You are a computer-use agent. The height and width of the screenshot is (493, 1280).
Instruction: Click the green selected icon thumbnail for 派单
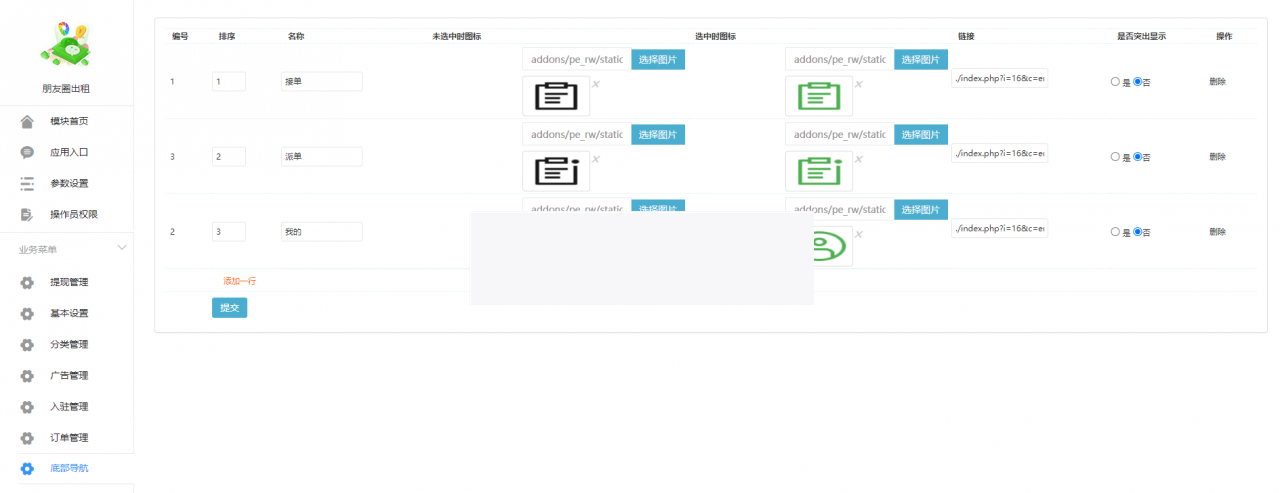click(818, 171)
